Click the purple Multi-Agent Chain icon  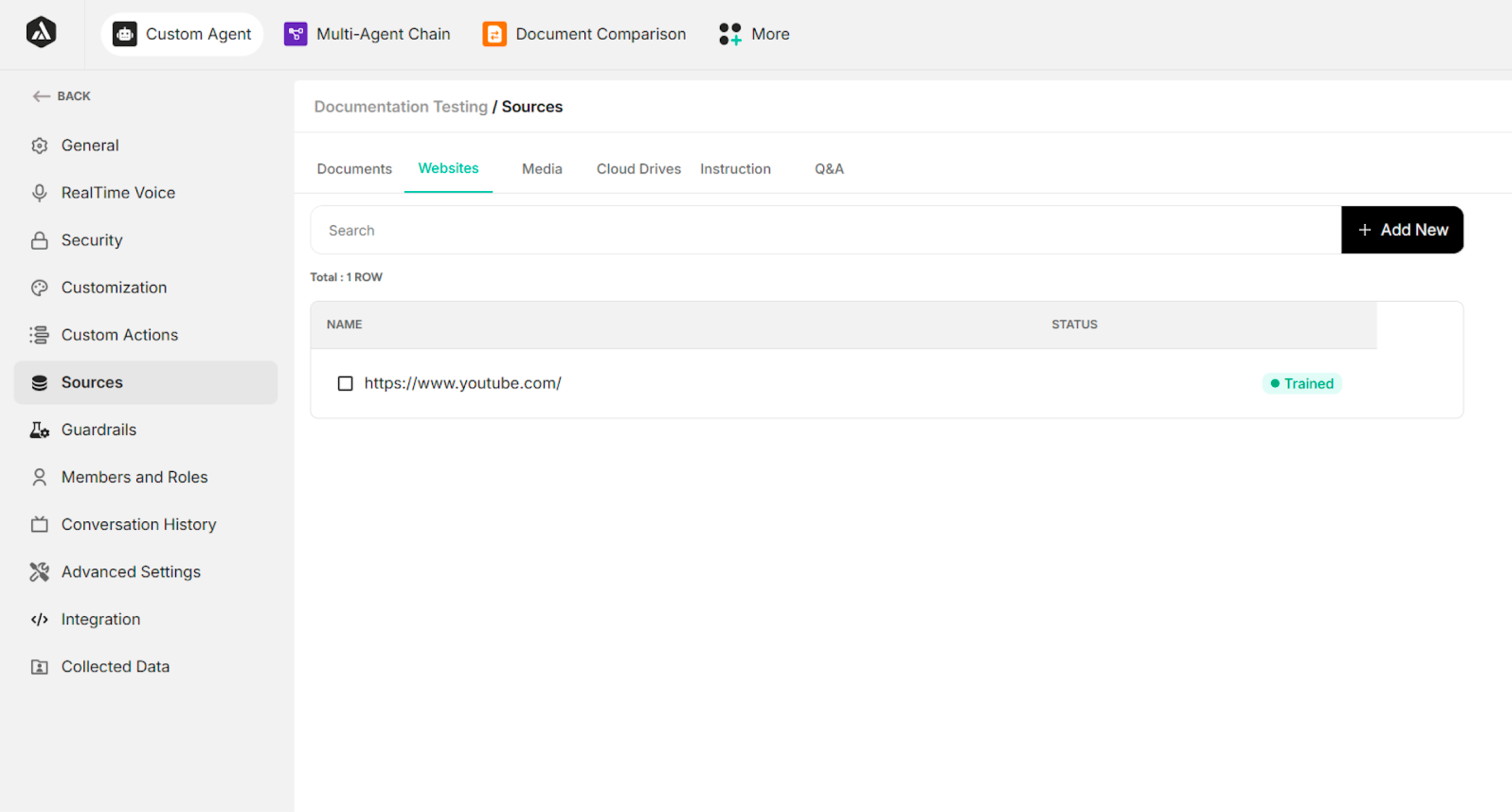(x=295, y=34)
